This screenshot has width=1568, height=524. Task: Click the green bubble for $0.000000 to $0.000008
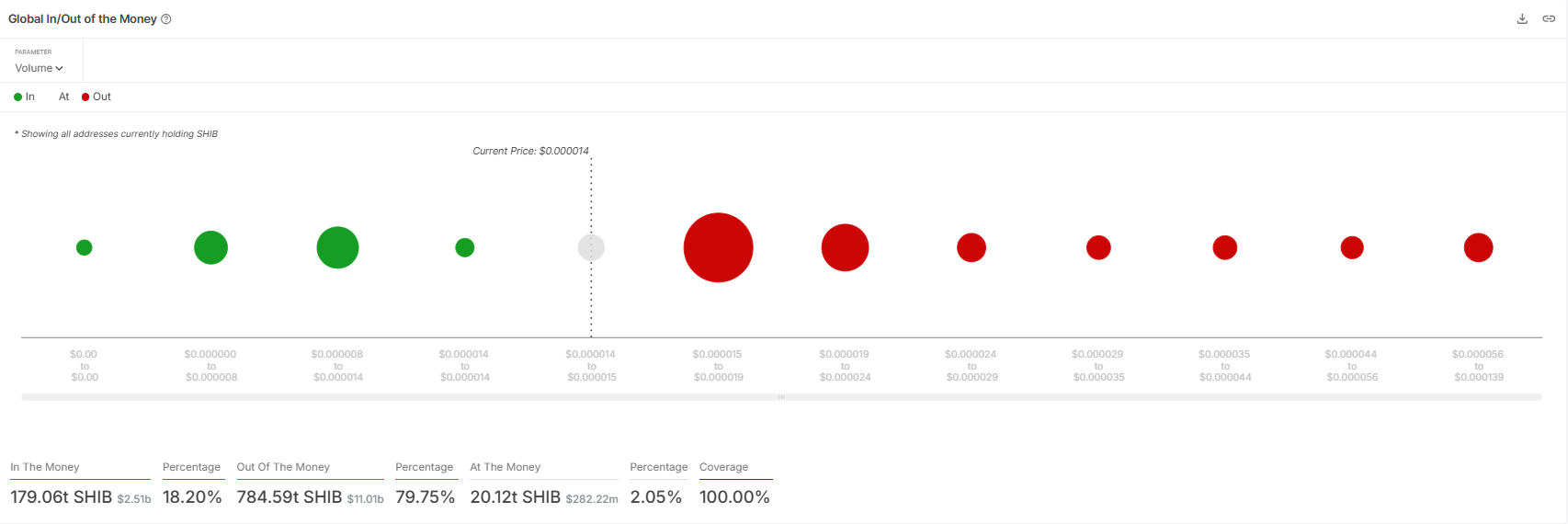(210, 247)
